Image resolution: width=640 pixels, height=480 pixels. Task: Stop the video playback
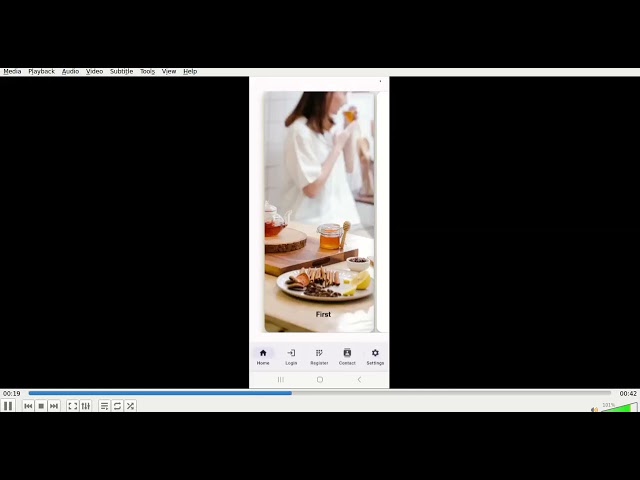pos(41,406)
